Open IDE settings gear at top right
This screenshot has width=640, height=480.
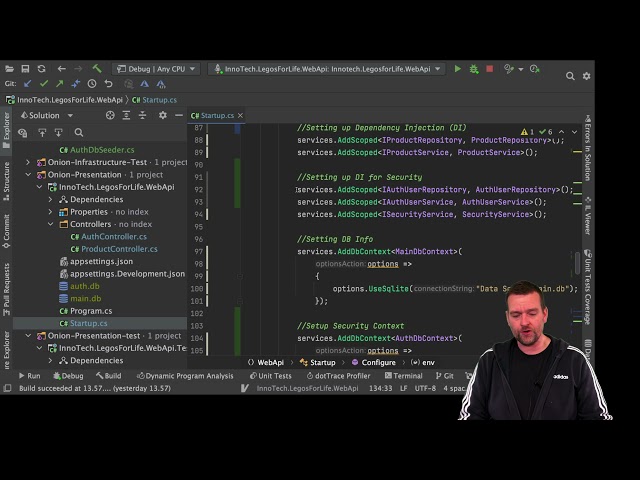pyautogui.click(x=587, y=76)
